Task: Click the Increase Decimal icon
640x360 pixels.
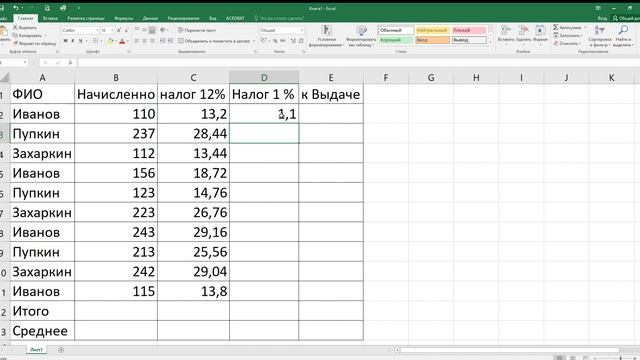Action: (293, 41)
